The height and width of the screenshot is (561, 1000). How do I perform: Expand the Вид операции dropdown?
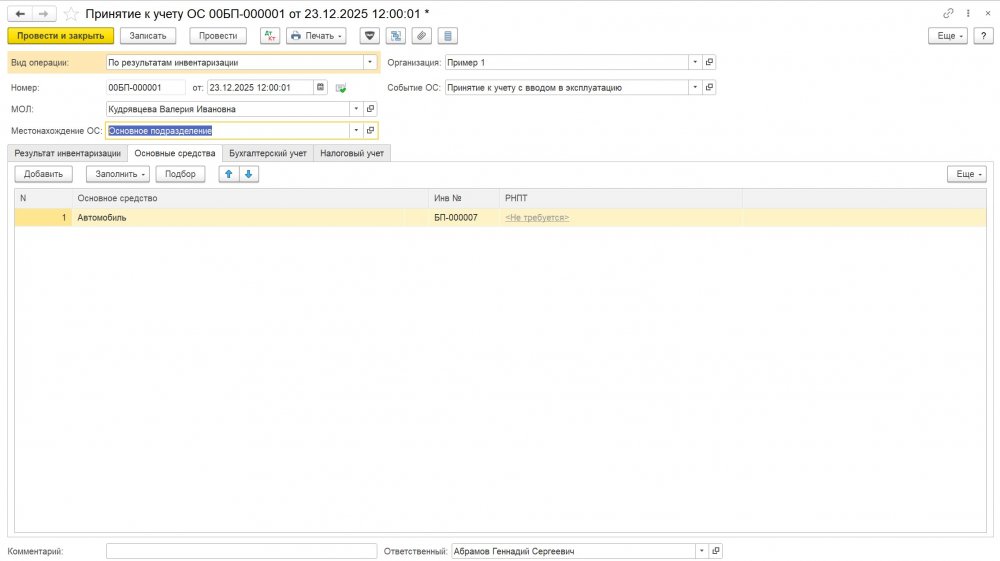click(369, 62)
